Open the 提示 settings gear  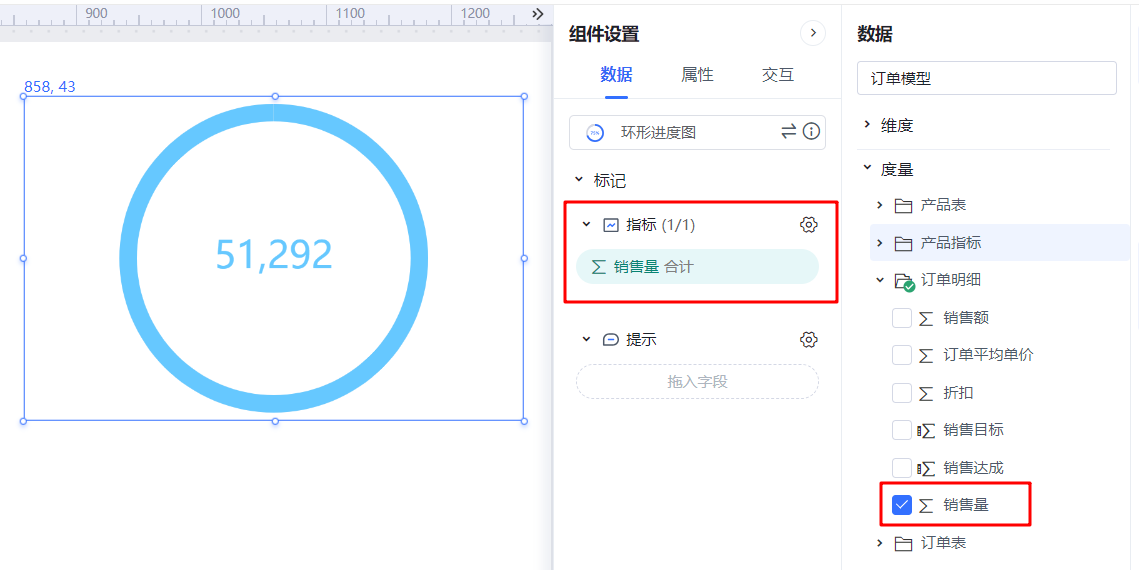point(808,339)
